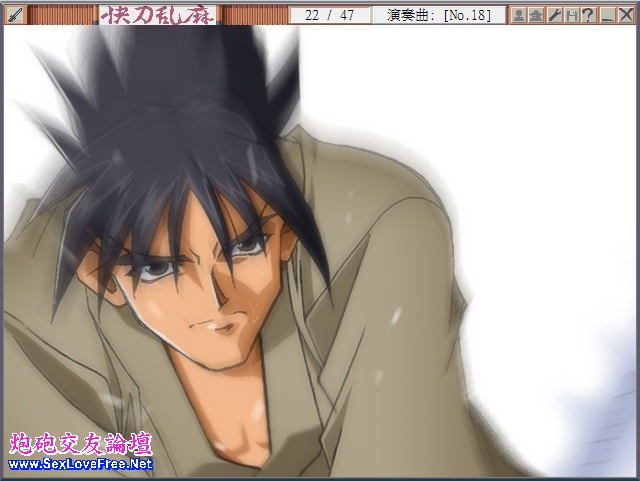This screenshot has height=481, width=640.
Task: Click the wooden panel right of the title logo
Action: pyautogui.click(x=252, y=15)
